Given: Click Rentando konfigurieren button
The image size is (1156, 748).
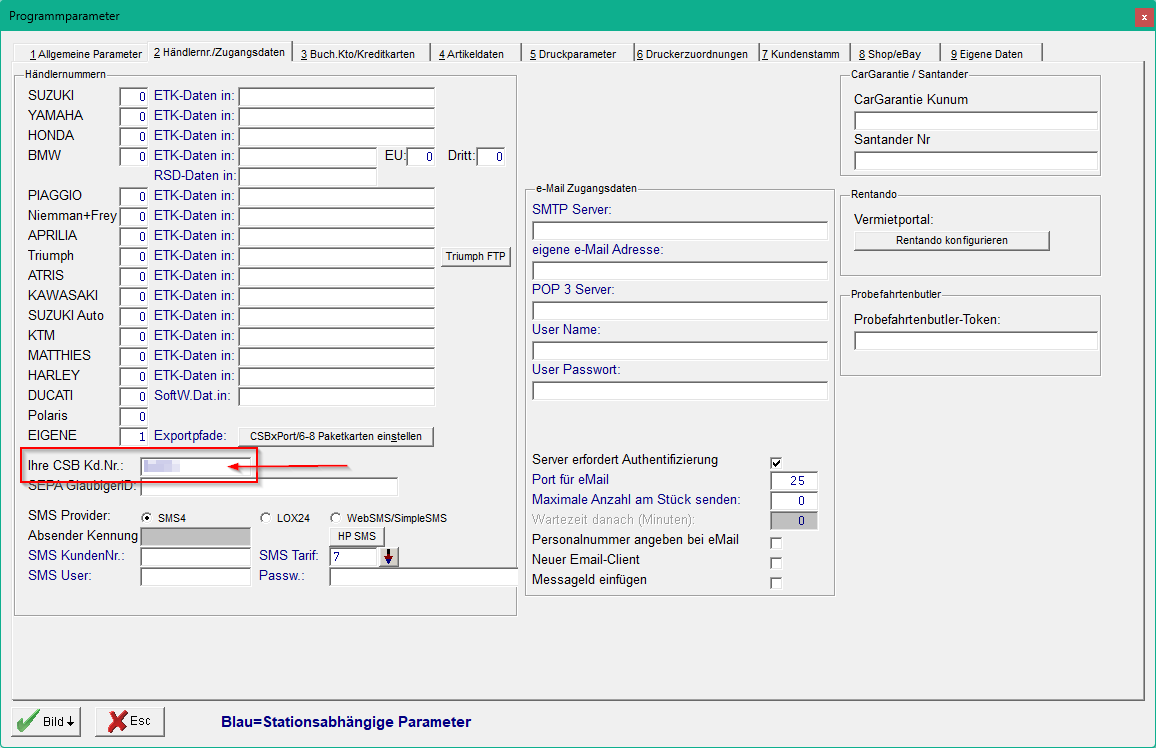Looking at the screenshot, I should tap(952, 240).
